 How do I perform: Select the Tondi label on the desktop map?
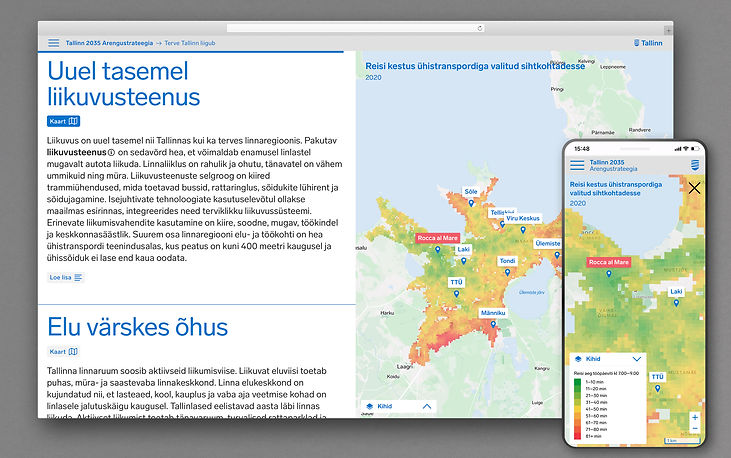pyautogui.click(x=507, y=261)
